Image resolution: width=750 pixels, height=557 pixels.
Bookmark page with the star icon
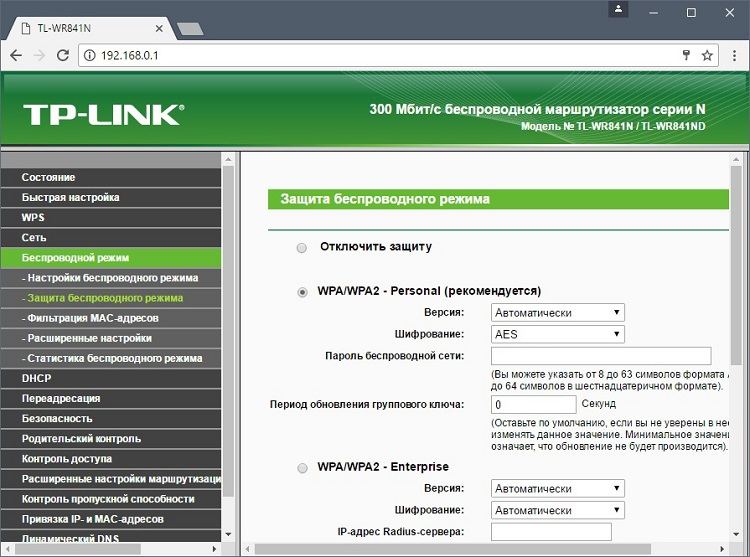point(707,56)
